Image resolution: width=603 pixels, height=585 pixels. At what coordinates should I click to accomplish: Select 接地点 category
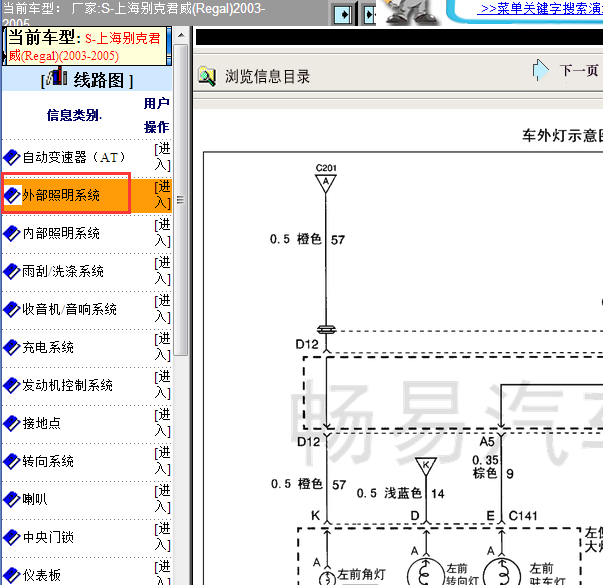pyautogui.click(x=42, y=423)
